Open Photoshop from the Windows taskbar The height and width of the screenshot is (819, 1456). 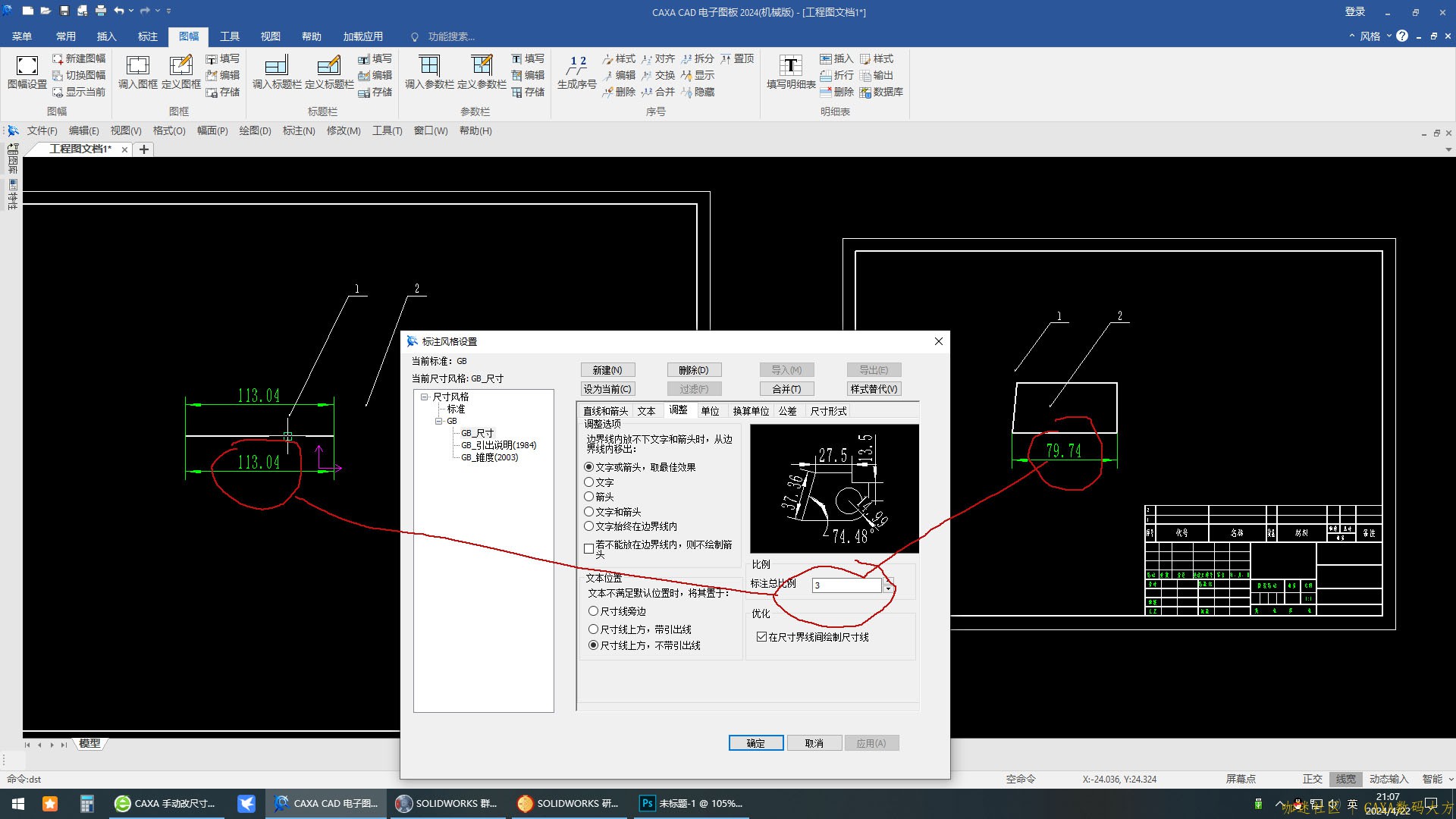point(647,804)
